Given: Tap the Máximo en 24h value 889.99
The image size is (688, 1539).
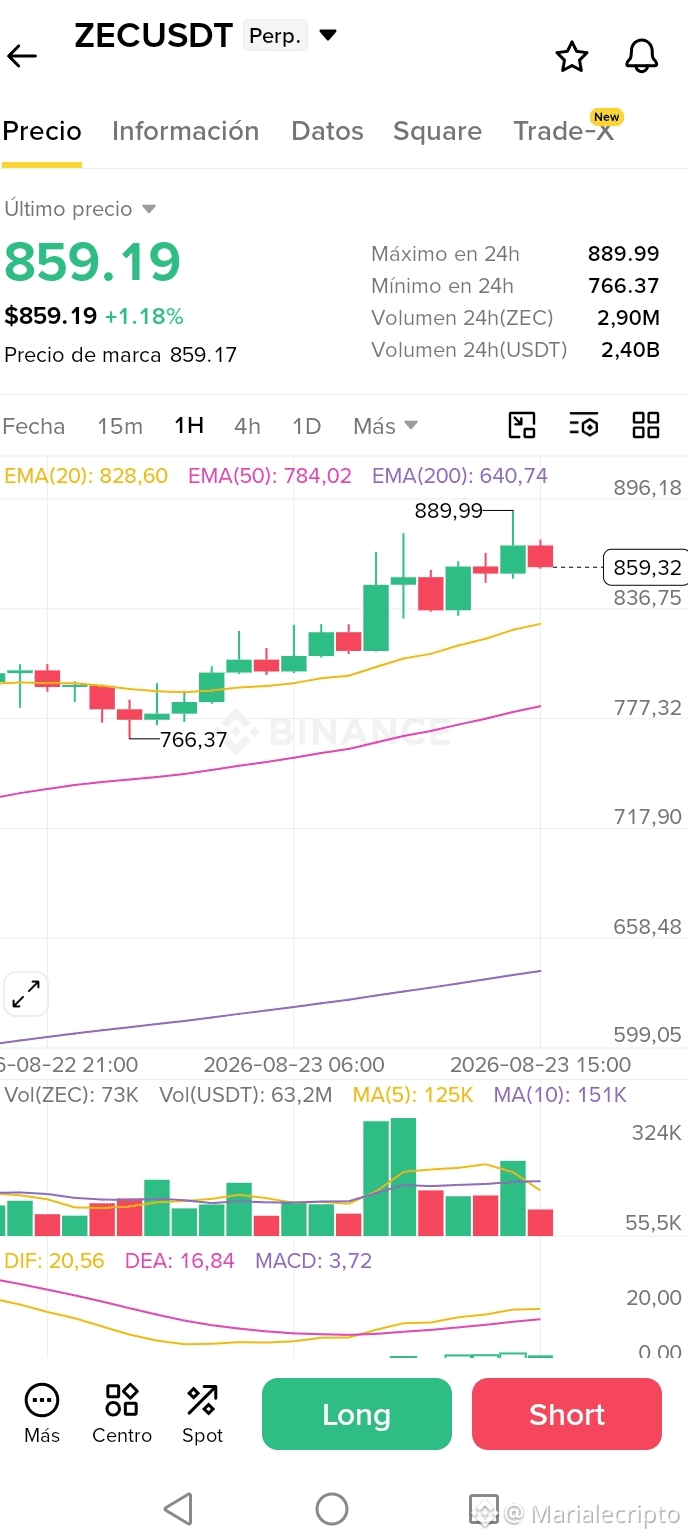Looking at the screenshot, I should pyautogui.click(x=624, y=254).
